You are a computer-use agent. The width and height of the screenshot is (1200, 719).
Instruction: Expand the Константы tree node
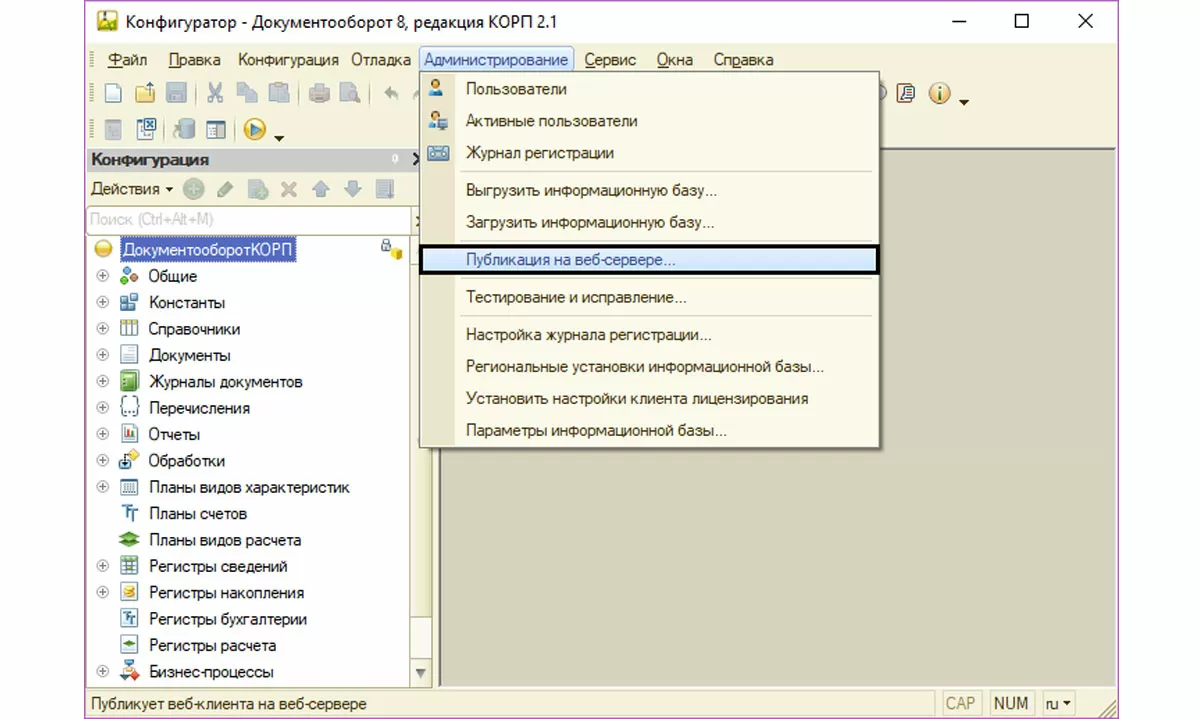(102, 302)
